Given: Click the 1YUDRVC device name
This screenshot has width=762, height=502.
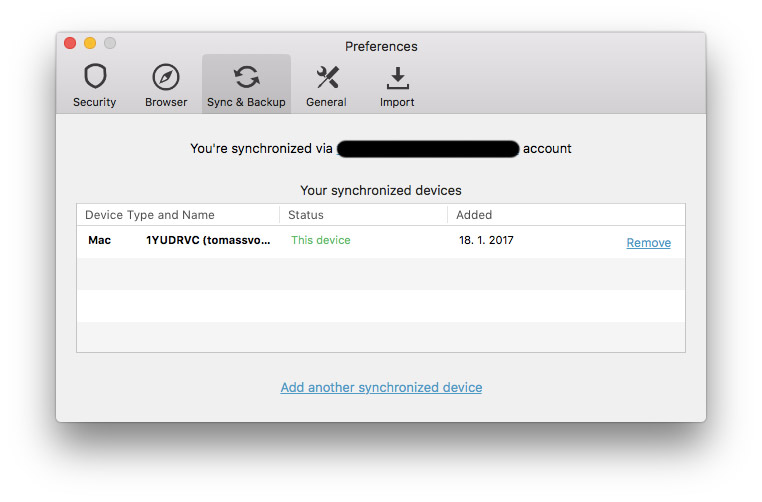Looking at the screenshot, I should point(207,241).
